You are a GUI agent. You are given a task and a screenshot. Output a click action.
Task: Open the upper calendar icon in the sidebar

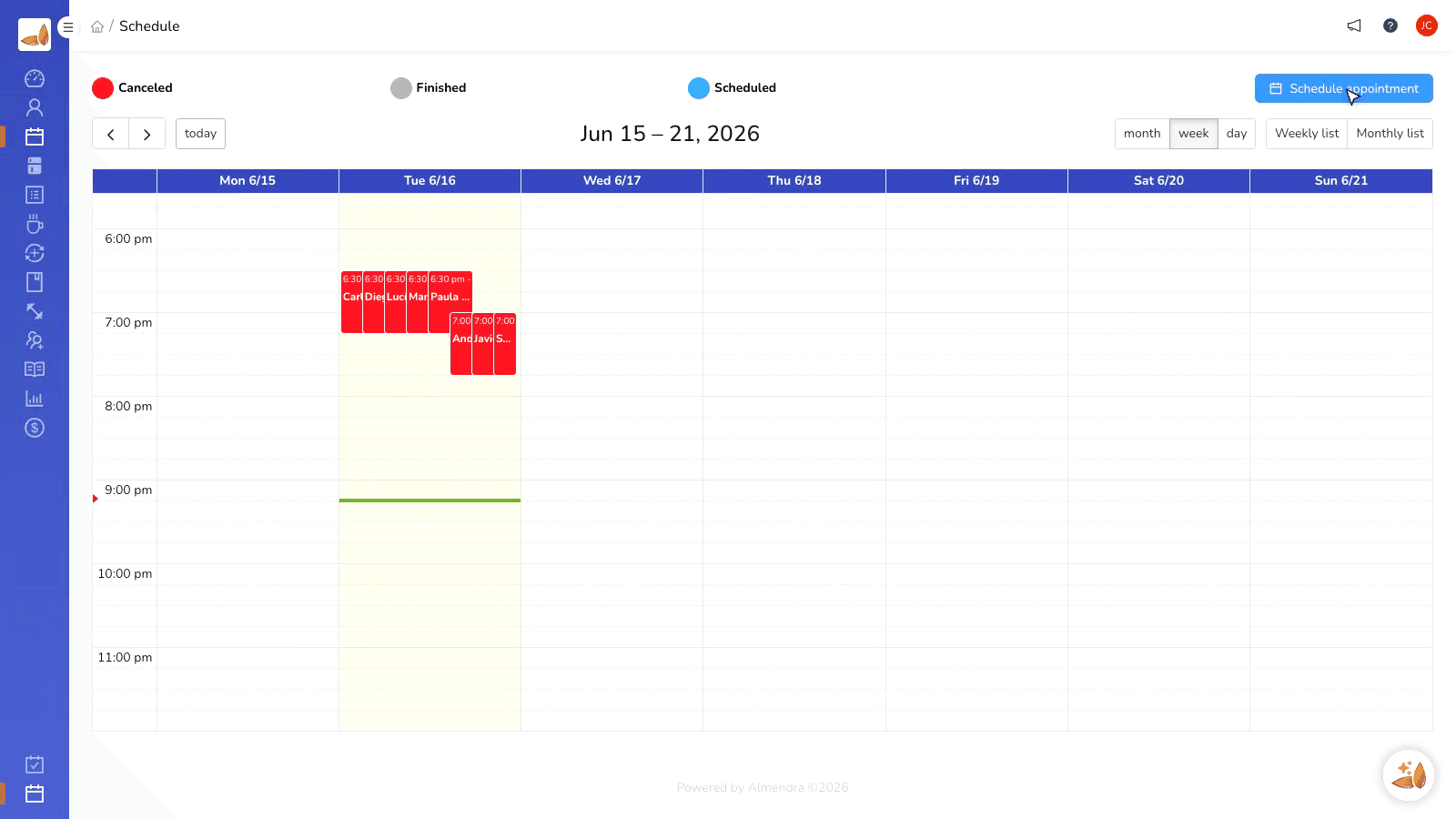[x=35, y=136]
